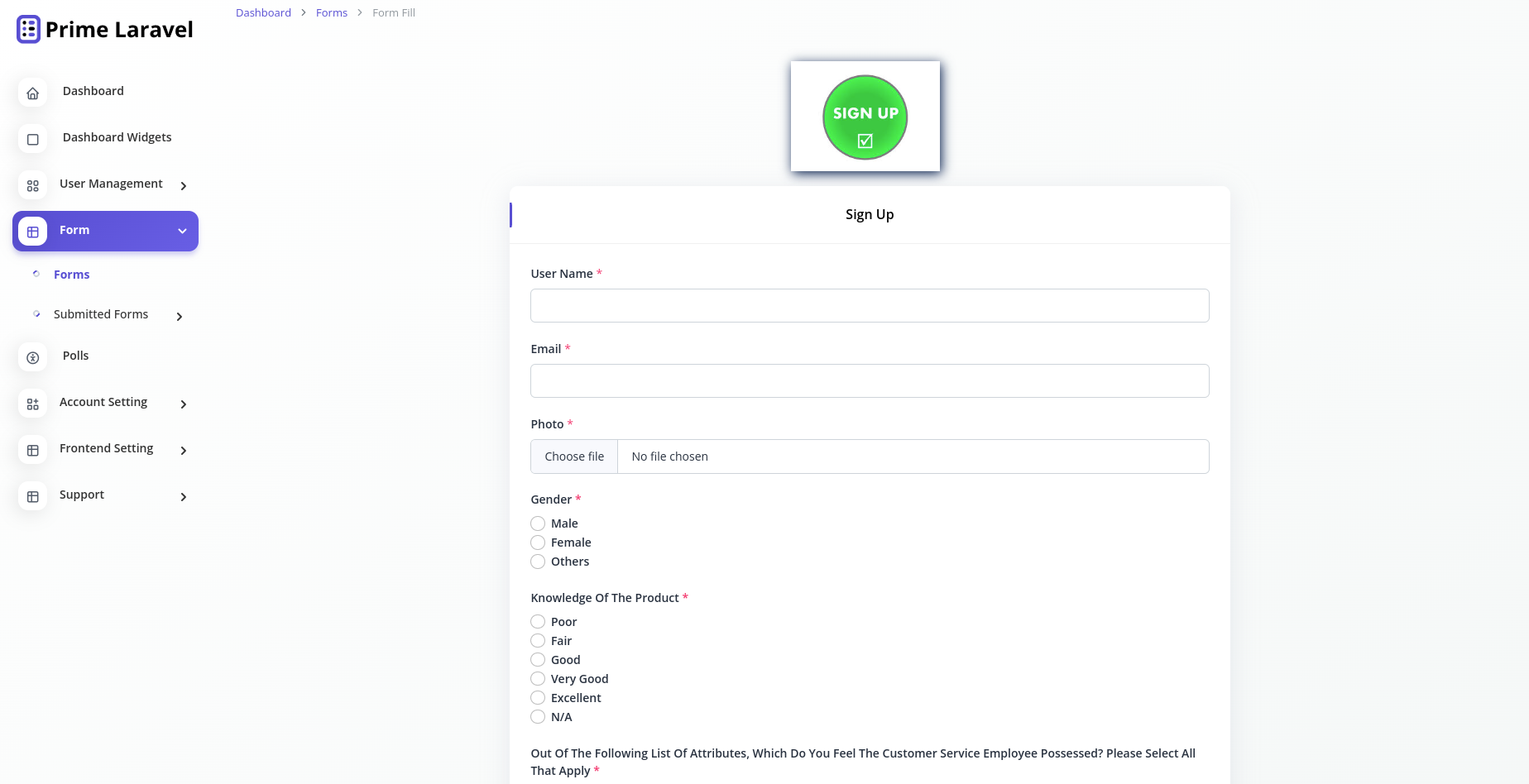Click Support in the sidebar
The width and height of the screenshot is (1529, 784).
(81, 495)
